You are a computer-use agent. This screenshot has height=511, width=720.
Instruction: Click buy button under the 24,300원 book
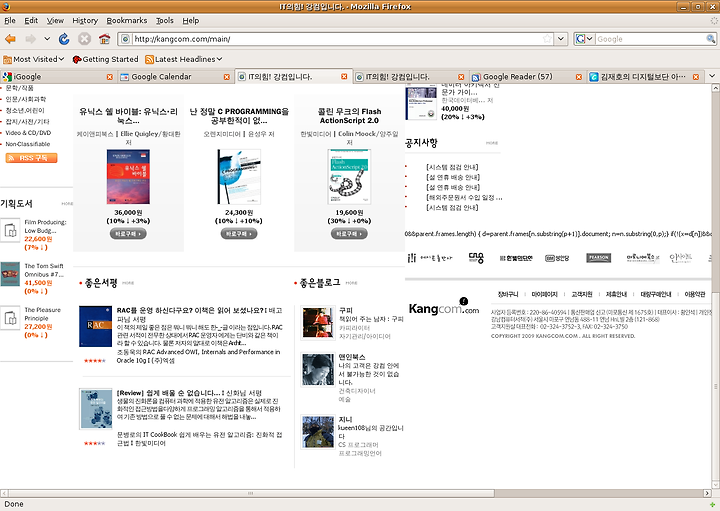(239, 234)
